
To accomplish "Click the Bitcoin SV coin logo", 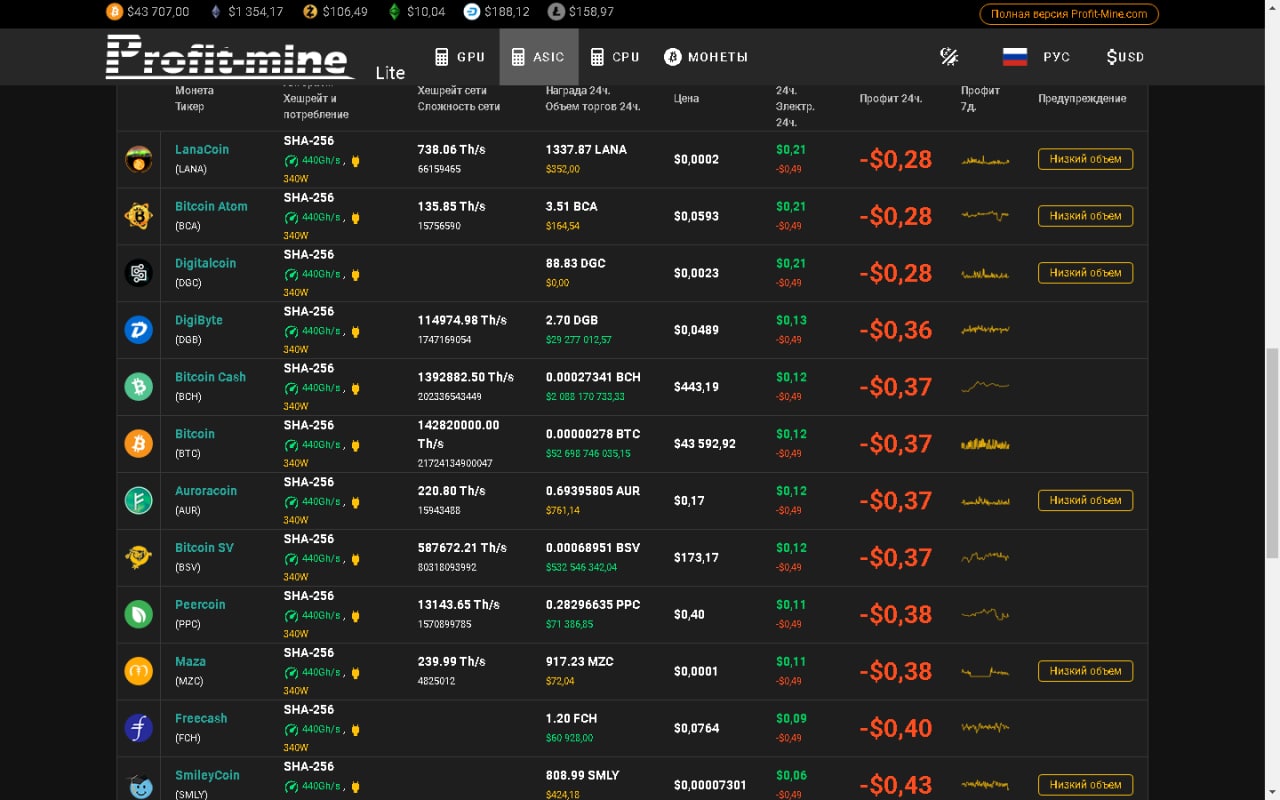I will [x=139, y=557].
